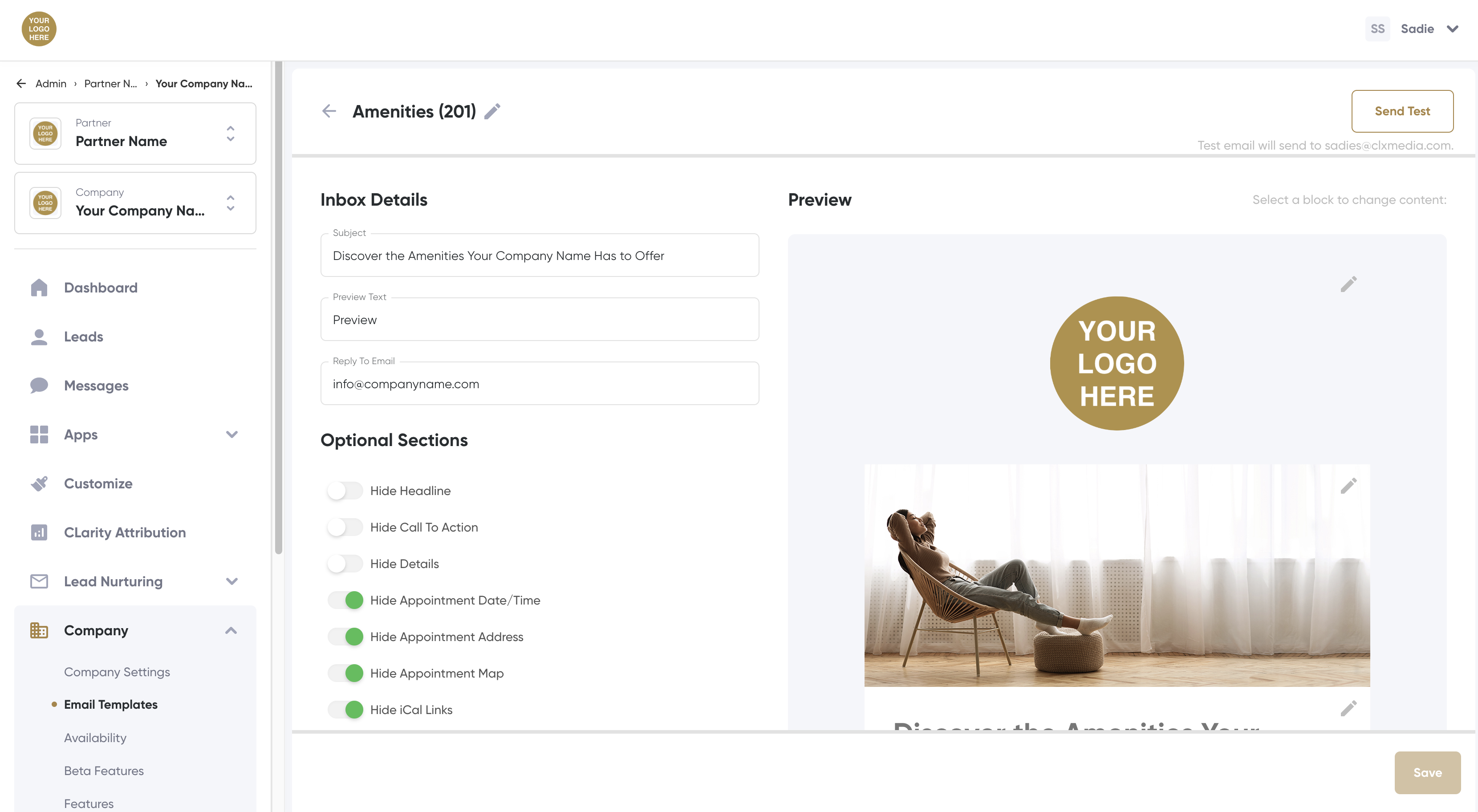This screenshot has height=812, width=1478.
Task: Edit the logo block with its pencil icon
Action: (1348, 284)
